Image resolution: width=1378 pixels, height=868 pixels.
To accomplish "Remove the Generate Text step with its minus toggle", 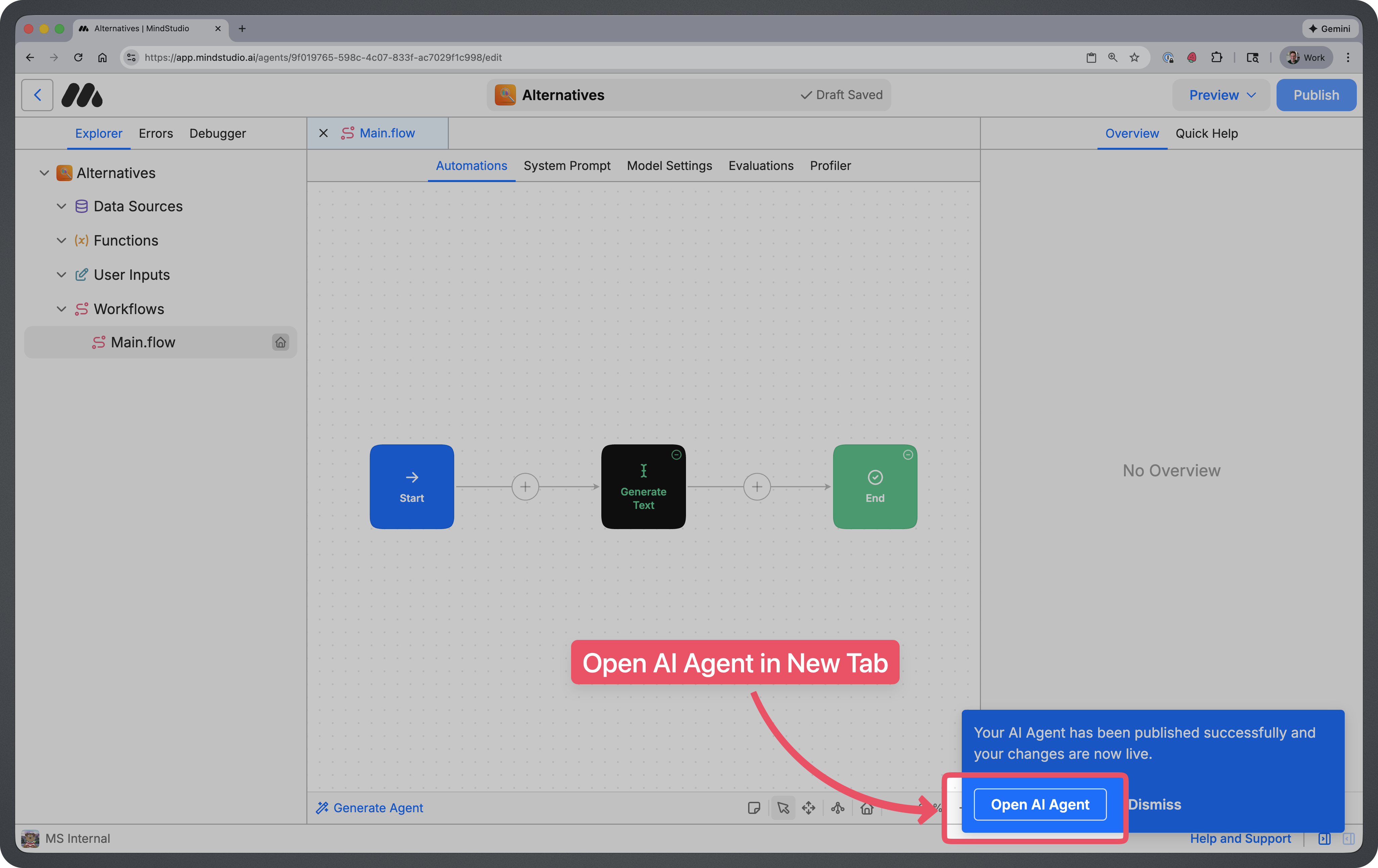I will [x=676, y=454].
